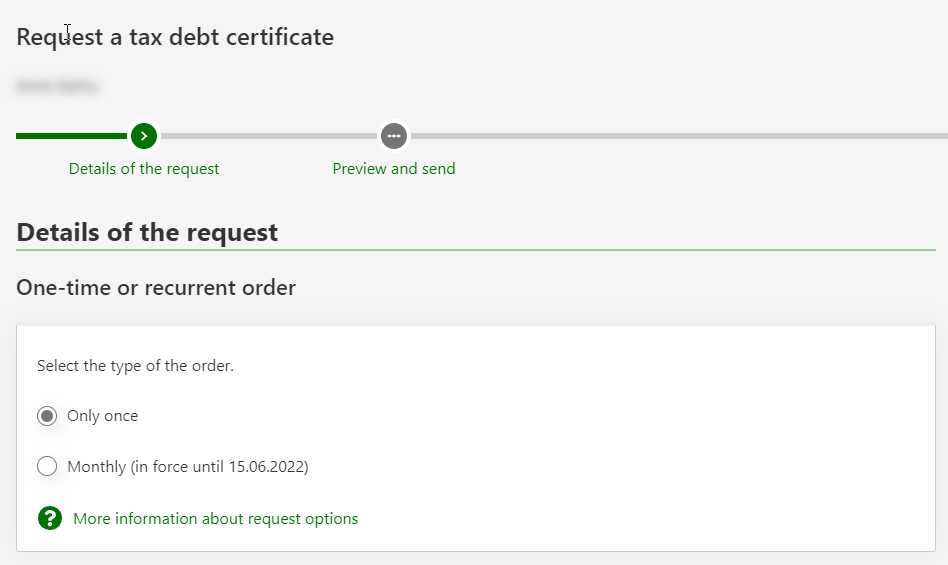Select the "Only once" radio button
The height and width of the screenshot is (565, 948).
tap(47, 416)
